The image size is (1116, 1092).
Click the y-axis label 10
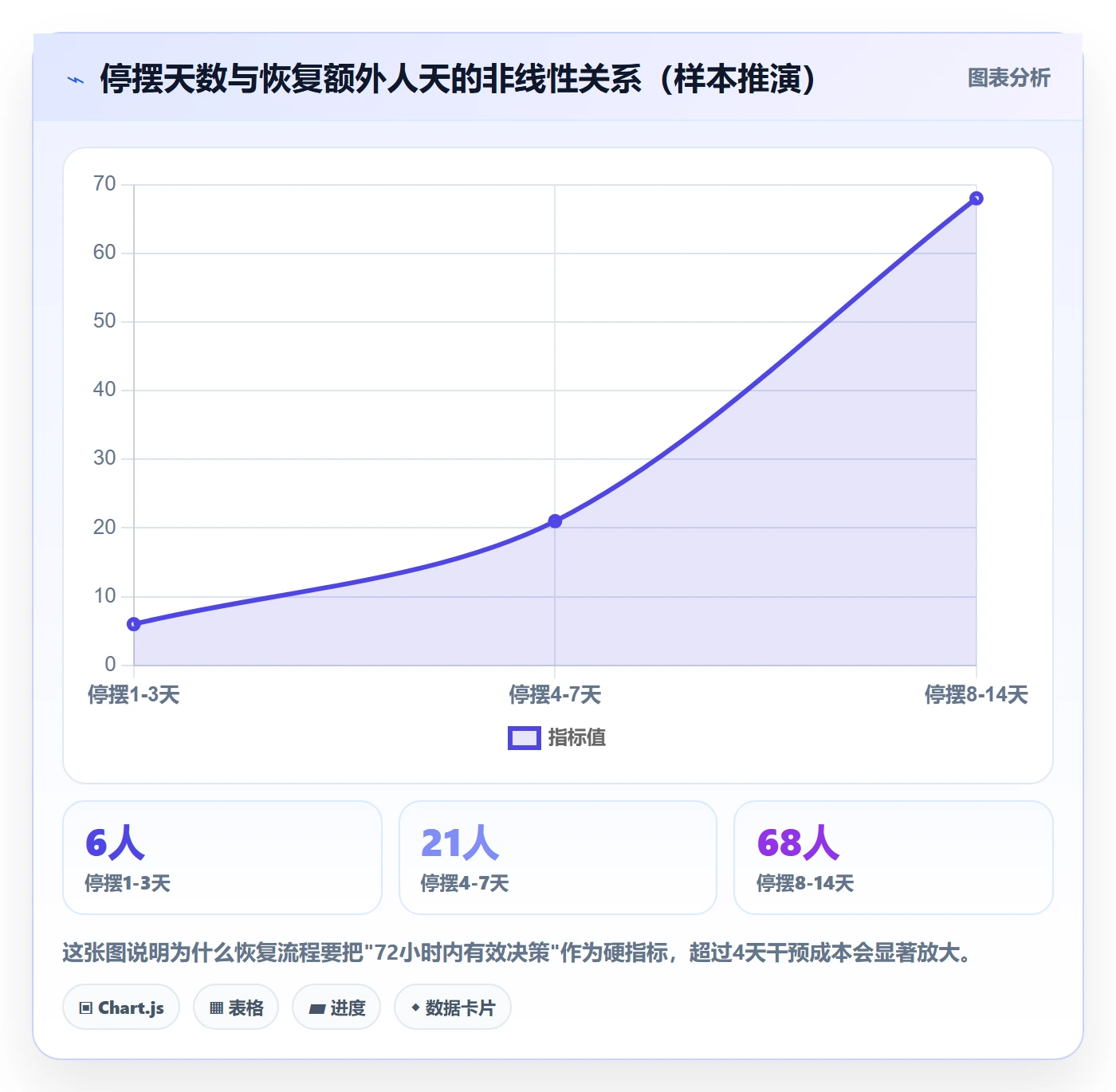pos(104,596)
